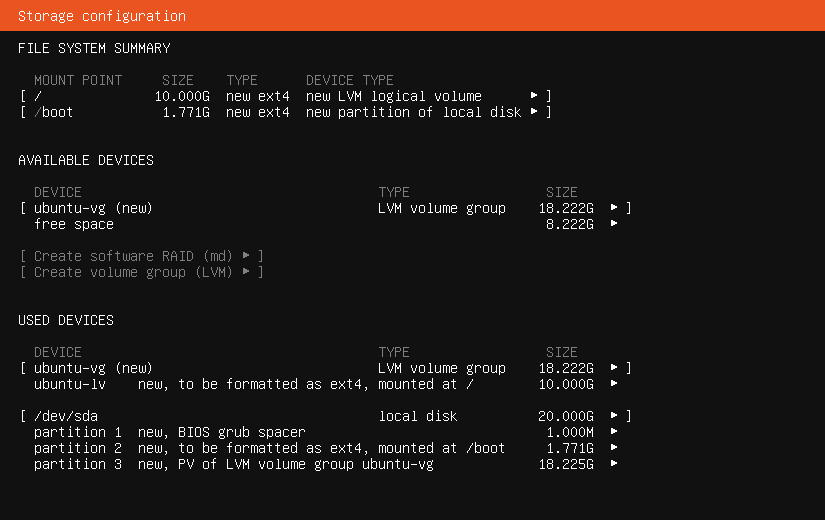Expand ubuntu-vg arrow in Available Devices
Screen dimensions: 825x520
pos(614,208)
